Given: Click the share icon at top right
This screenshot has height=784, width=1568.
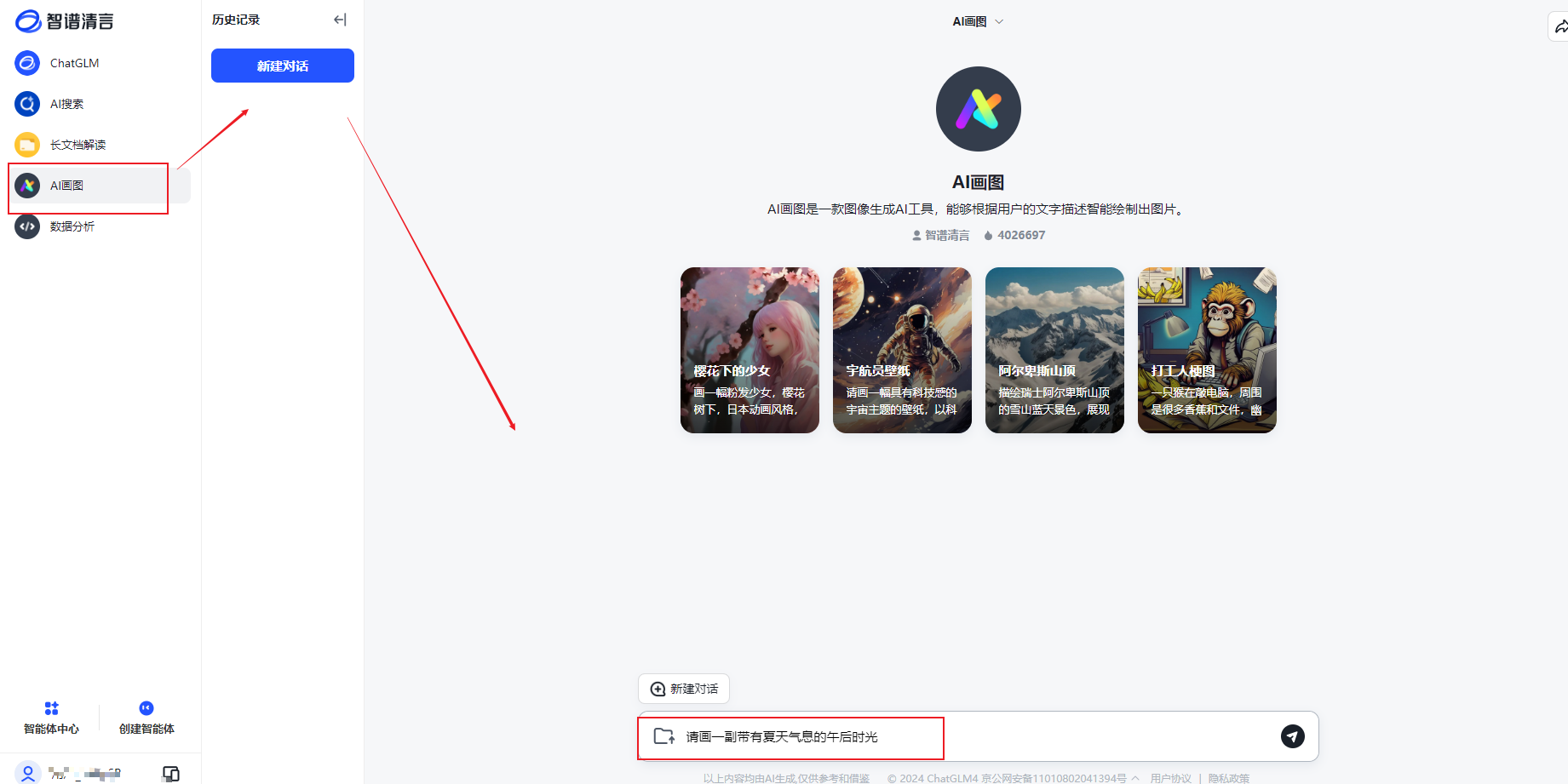Looking at the screenshot, I should tap(1562, 26).
